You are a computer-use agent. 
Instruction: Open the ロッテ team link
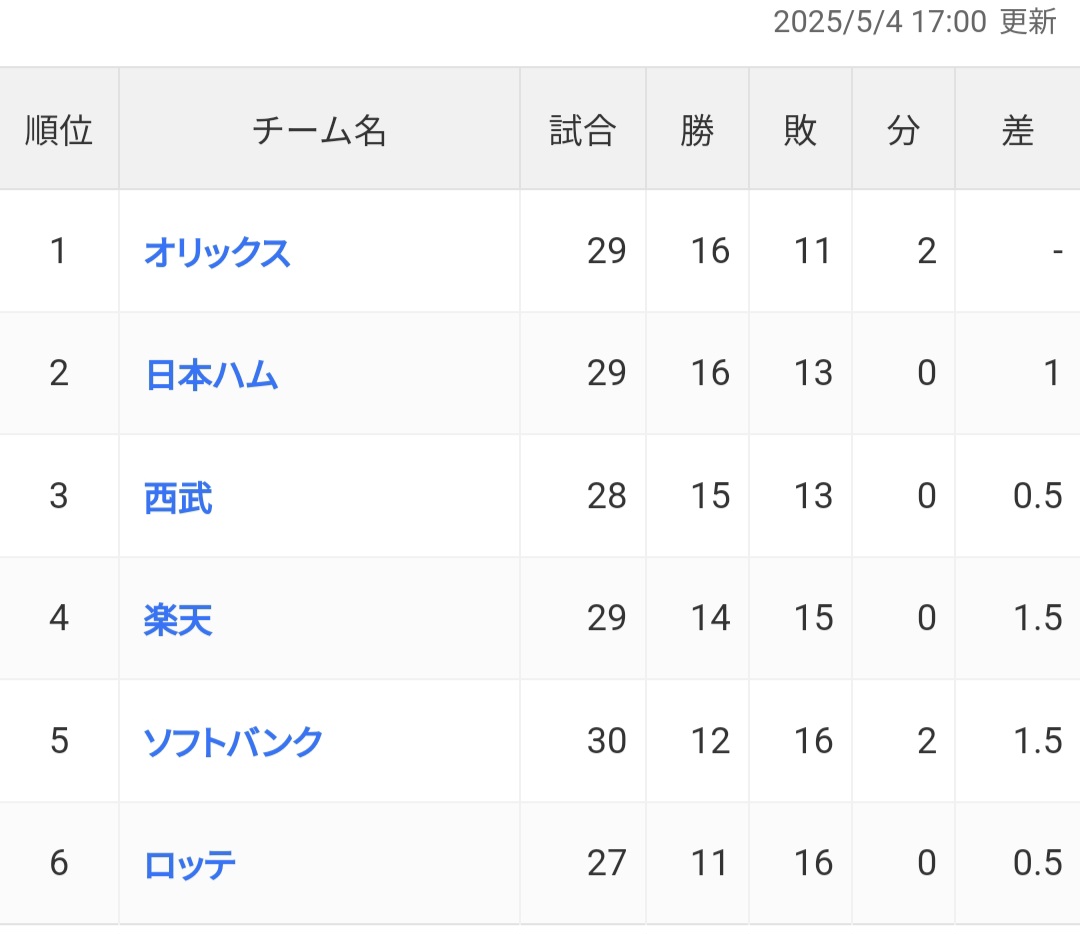click(190, 864)
